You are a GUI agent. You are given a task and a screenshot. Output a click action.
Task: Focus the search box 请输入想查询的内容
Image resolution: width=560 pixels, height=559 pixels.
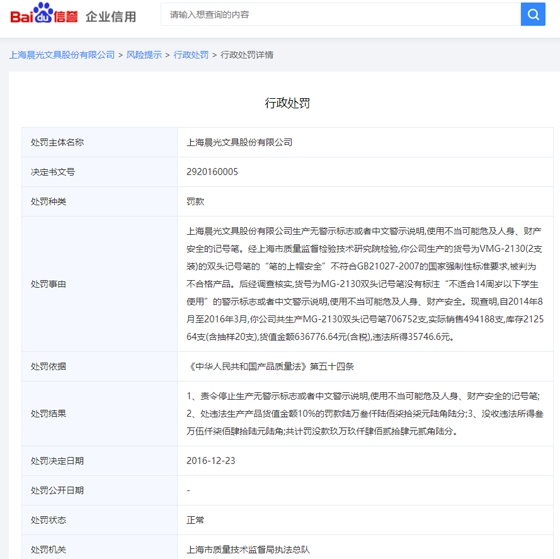[x=340, y=14]
